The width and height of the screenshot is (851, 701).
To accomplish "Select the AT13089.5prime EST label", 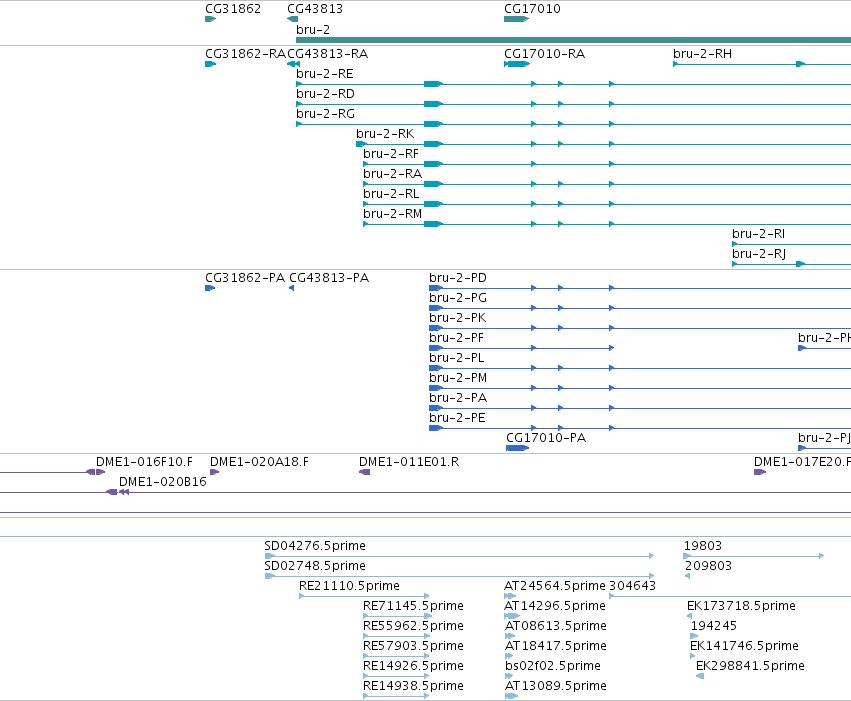I will pyautogui.click(x=555, y=686).
